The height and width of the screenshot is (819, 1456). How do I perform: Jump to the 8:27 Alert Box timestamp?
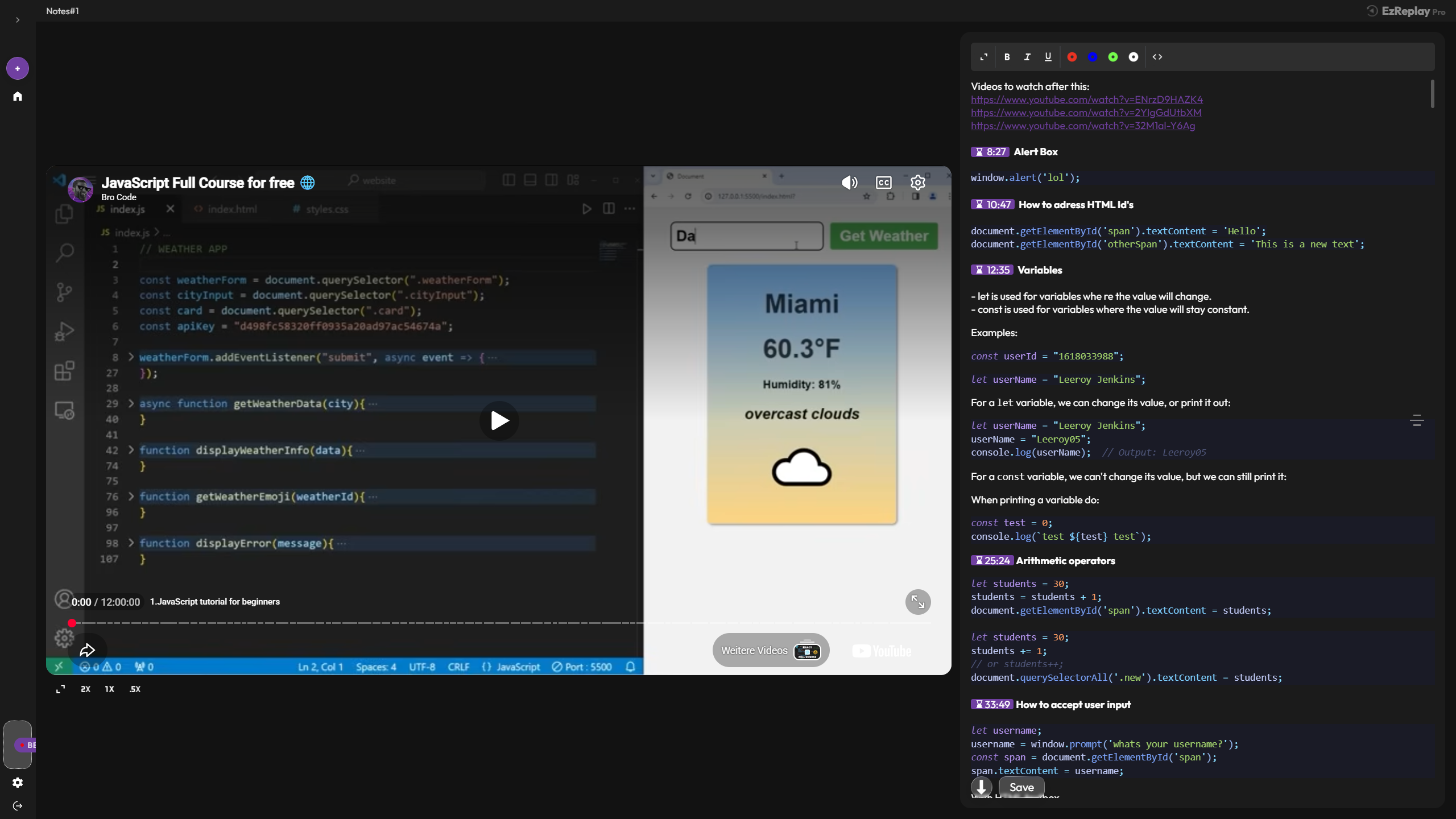pos(991,151)
